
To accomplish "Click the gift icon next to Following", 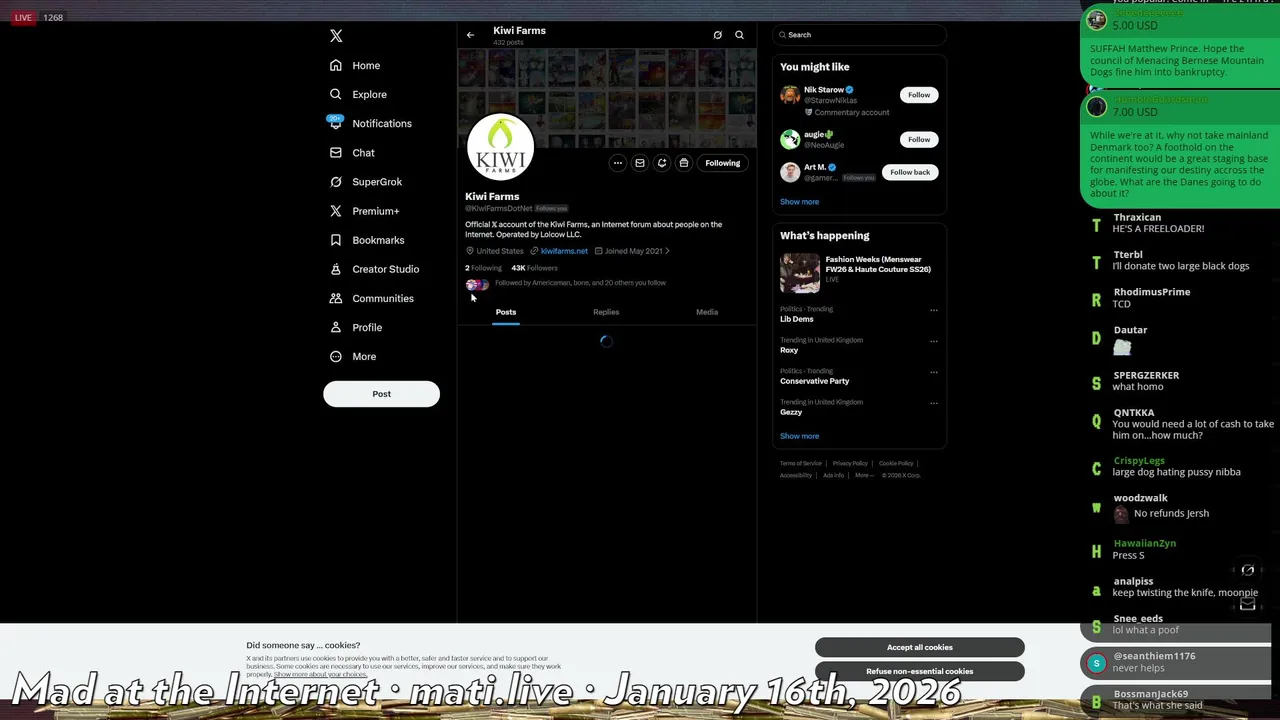I will click(684, 163).
